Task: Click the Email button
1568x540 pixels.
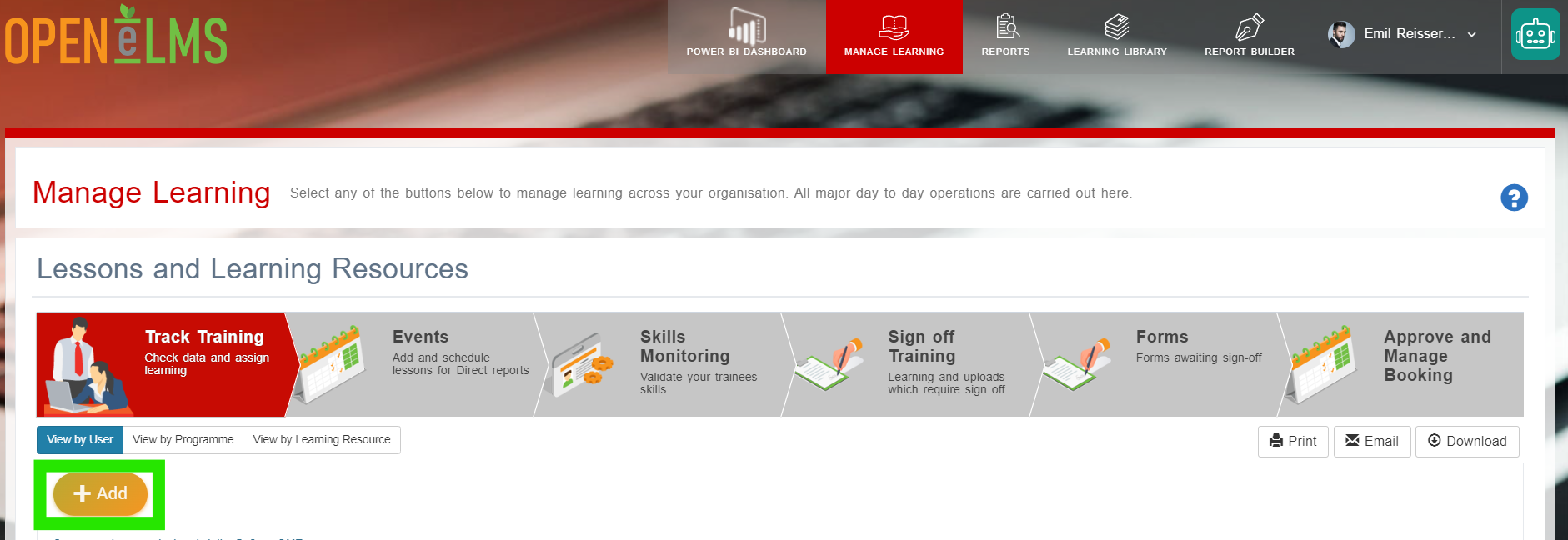Action: pyautogui.click(x=1372, y=442)
